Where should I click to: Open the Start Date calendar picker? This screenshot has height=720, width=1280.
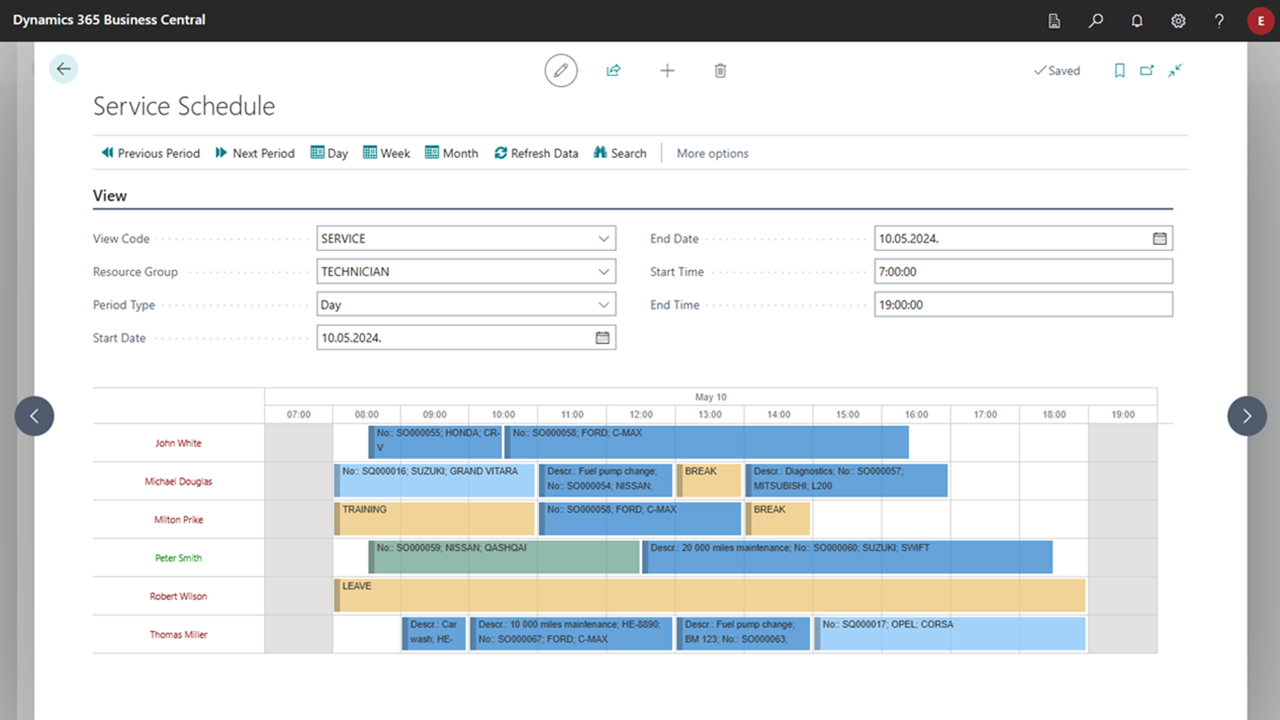click(602, 338)
